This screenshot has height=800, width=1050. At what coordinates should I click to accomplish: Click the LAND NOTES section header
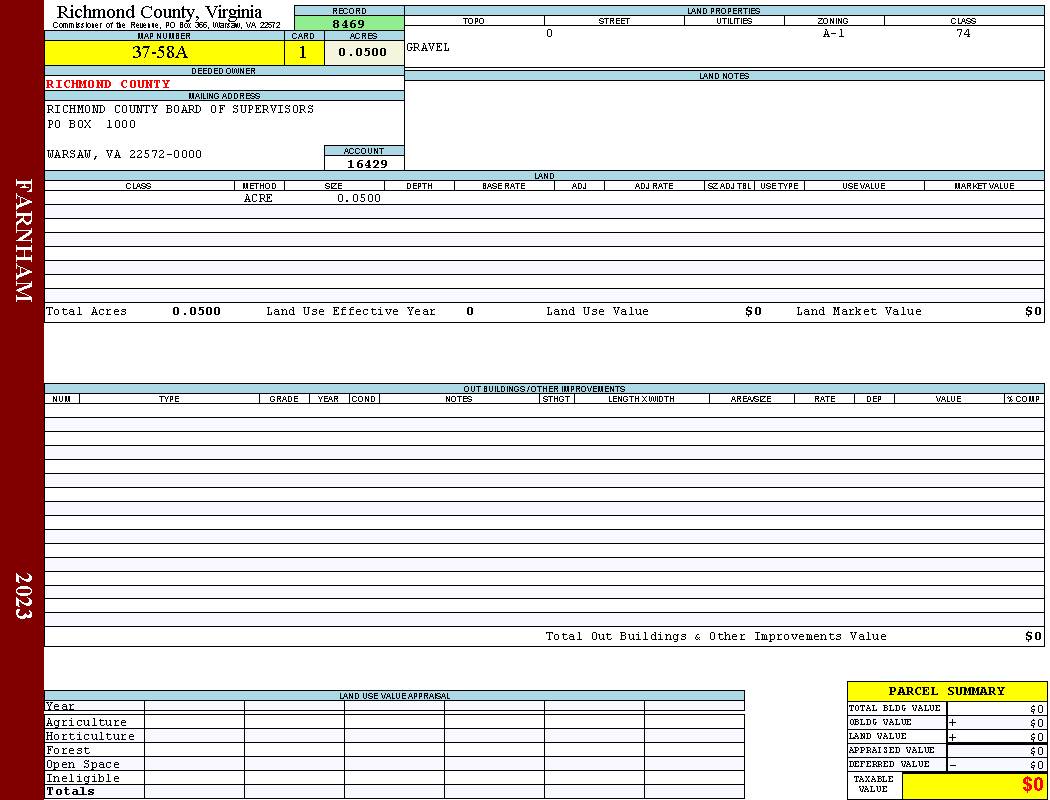click(724, 76)
